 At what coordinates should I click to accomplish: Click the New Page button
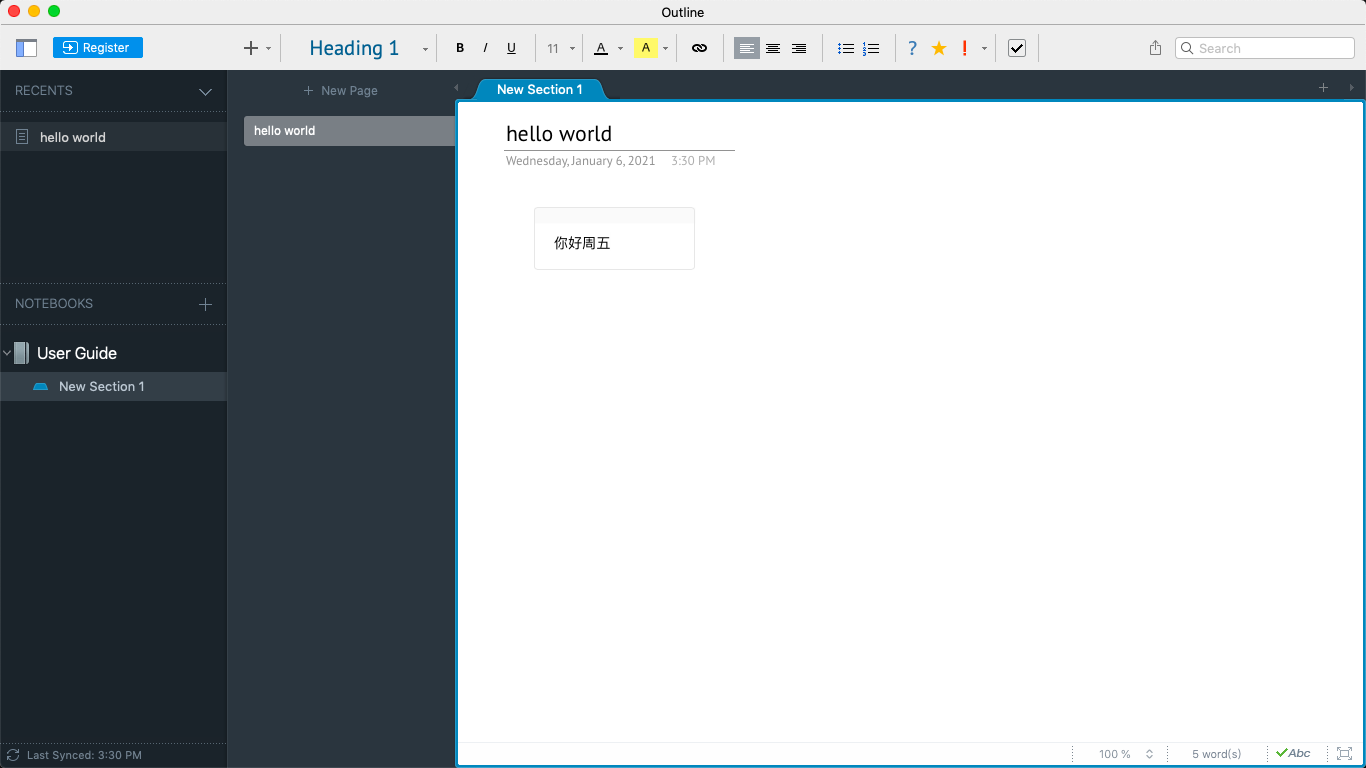(x=340, y=90)
